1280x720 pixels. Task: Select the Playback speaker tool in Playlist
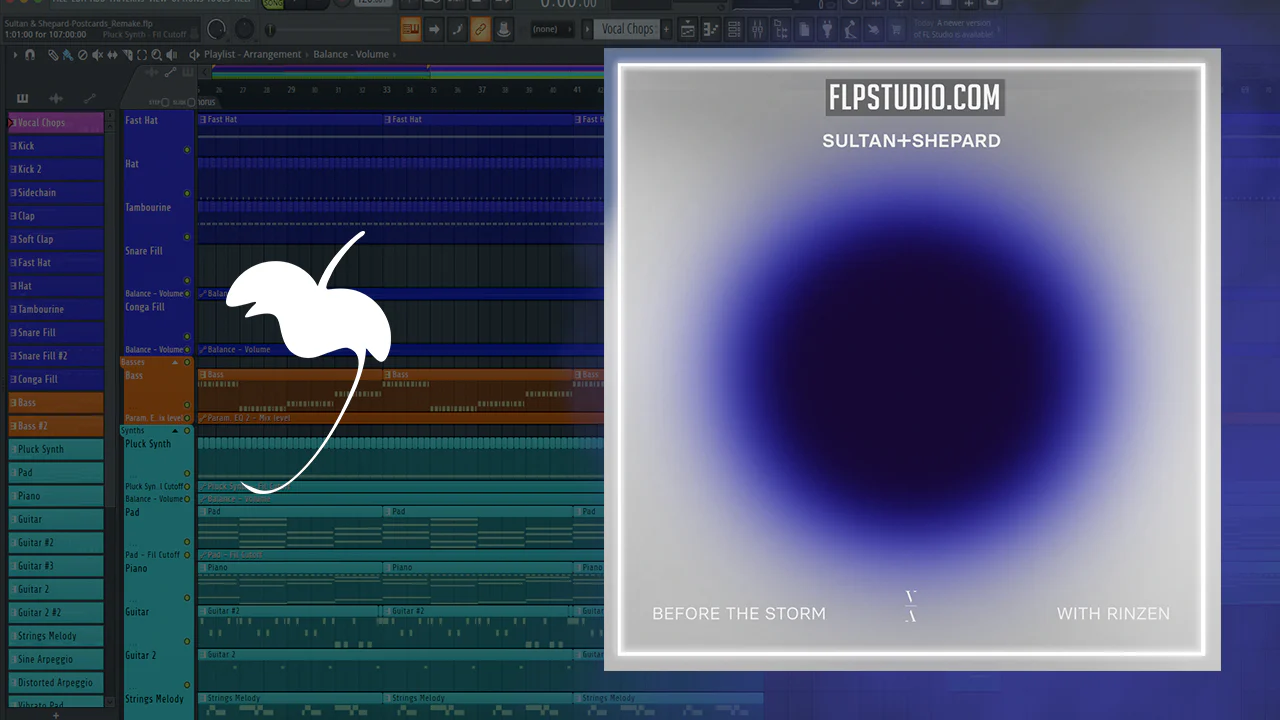click(x=173, y=55)
